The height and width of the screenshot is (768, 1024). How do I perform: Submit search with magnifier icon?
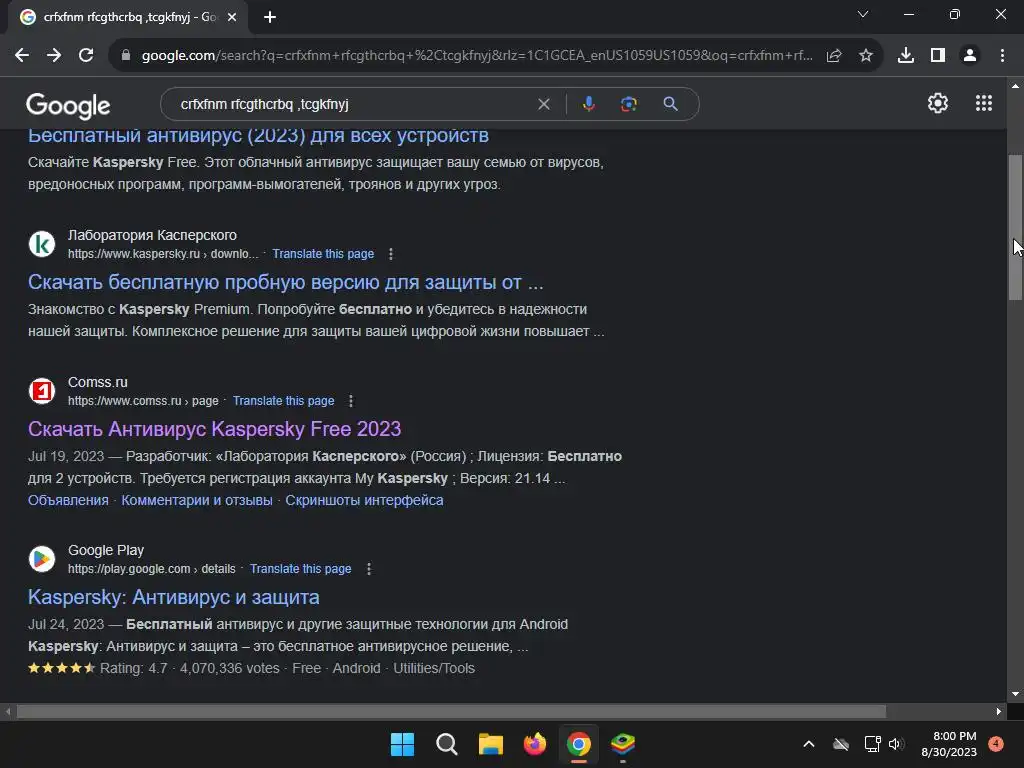(x=670, y=104)
